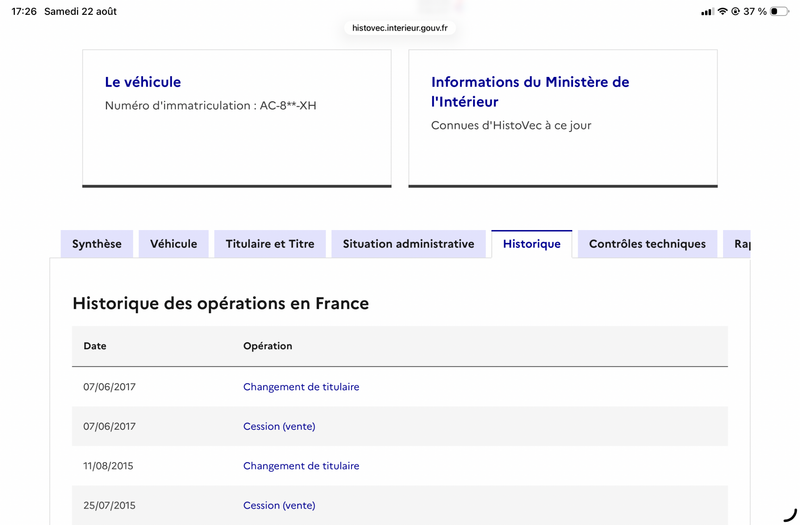This screenshot has height=525, width=800.
Task: Tap the 17:26 clock in status bar
Action: (24, 11)
